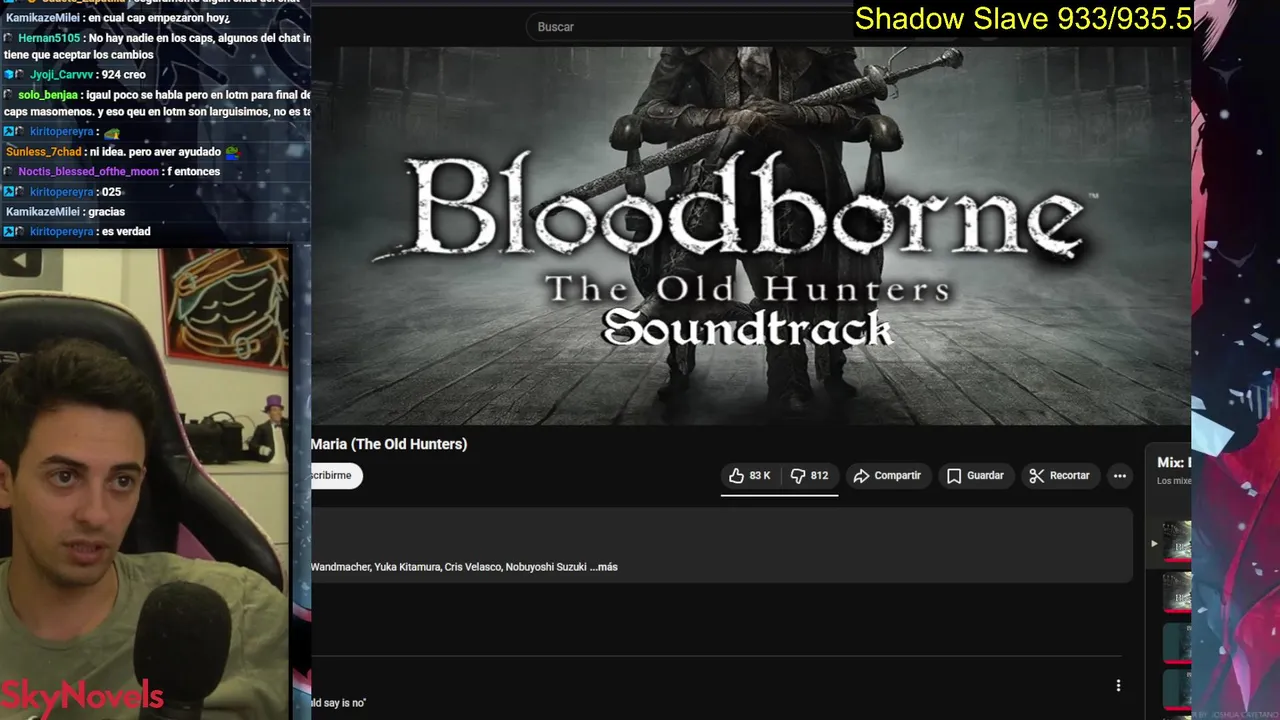
Task: Open the Compartir share dialog
Action: 887,476
